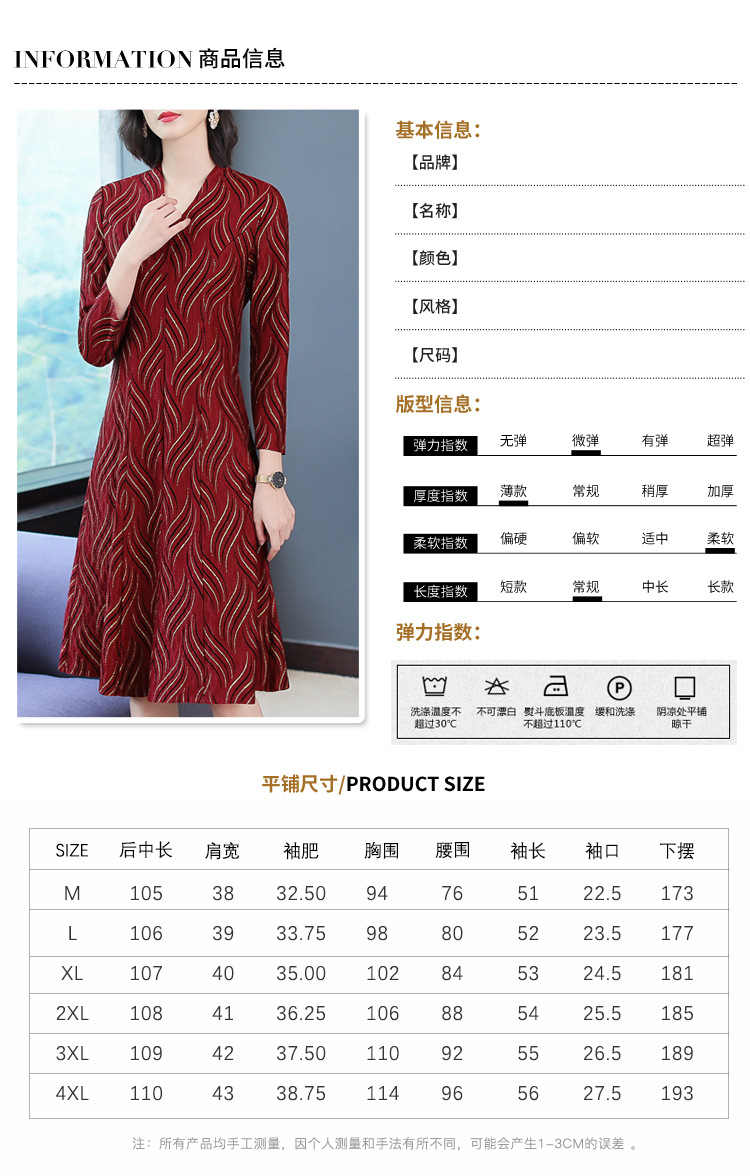Select the 常规 length option
This screenshot has height=1176, width=750.
(586, 587)
